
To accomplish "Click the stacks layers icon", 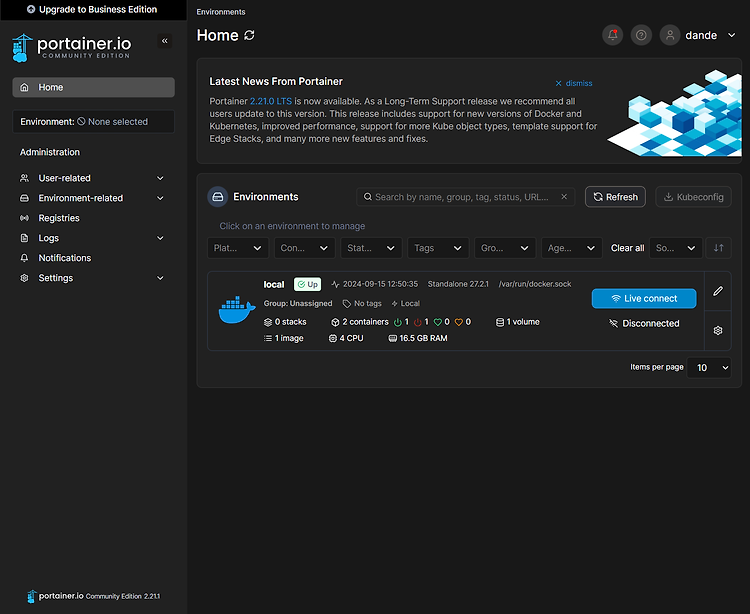I will pos(268,322).
